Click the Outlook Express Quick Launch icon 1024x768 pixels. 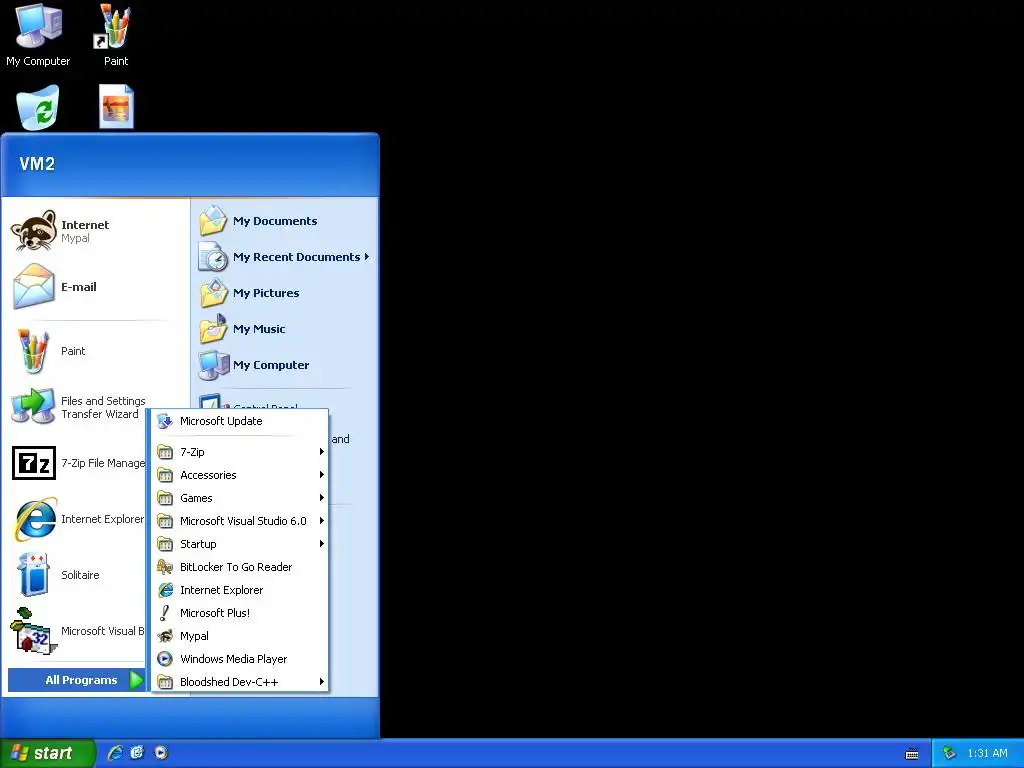(x=137, y=753)
